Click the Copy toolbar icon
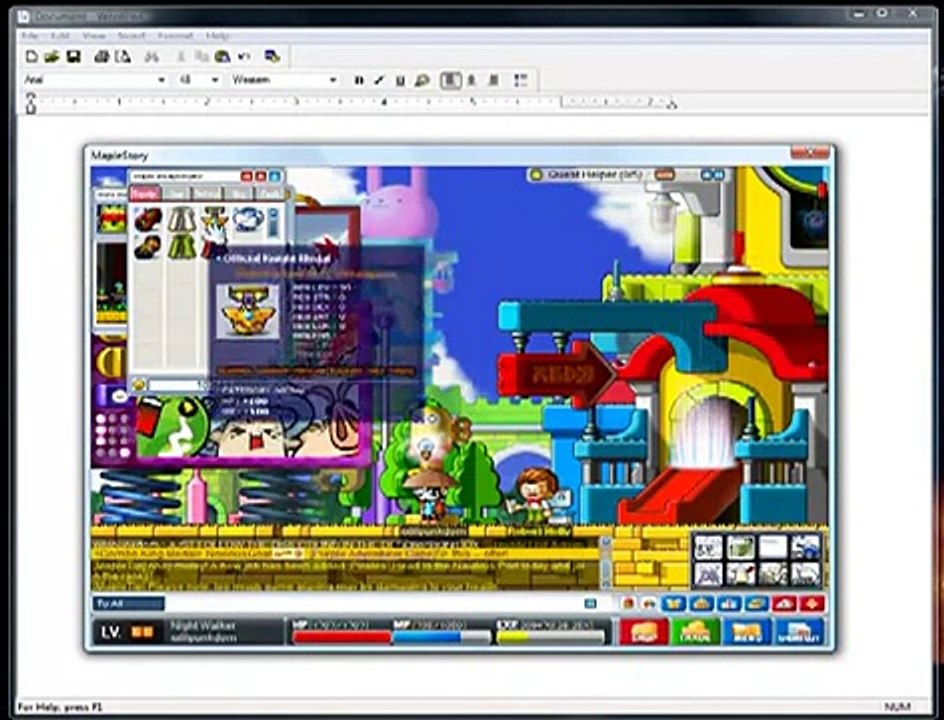The width and height of the screenshot is (944, 720). 201,57
